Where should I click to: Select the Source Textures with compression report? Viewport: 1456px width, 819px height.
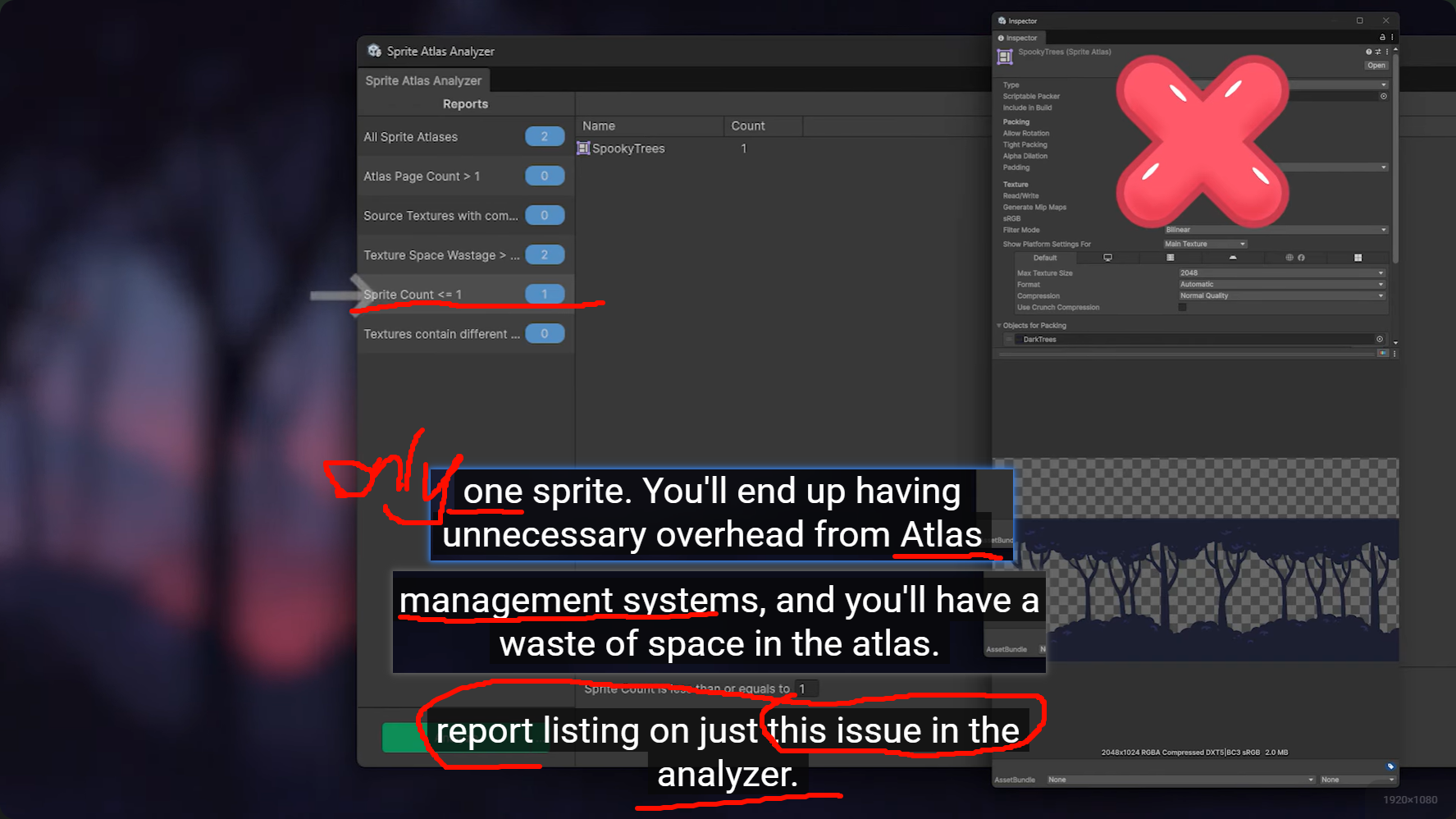(x=465, y=216)
